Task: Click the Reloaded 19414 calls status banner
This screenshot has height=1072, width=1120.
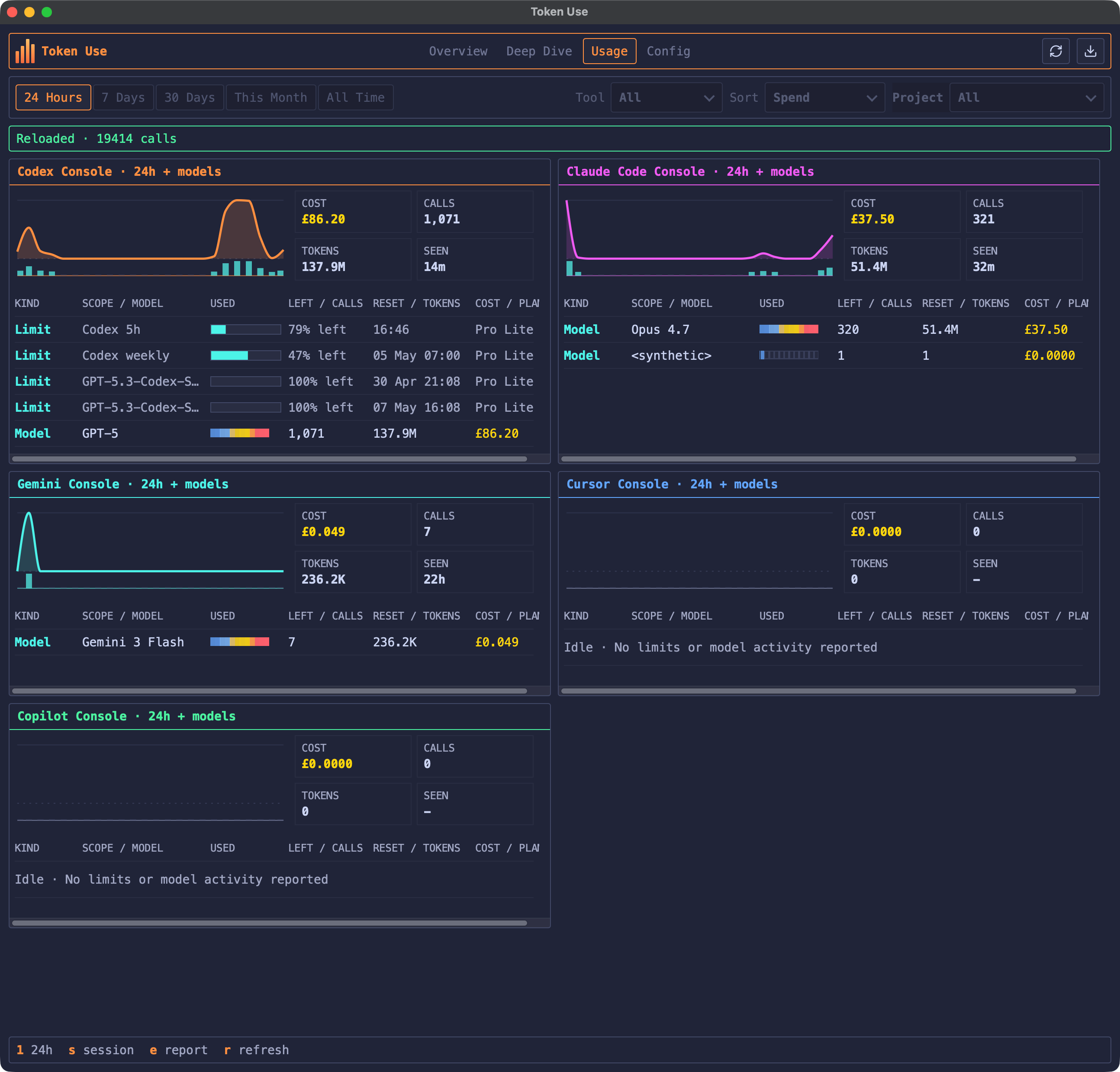Action: point(560,138)
